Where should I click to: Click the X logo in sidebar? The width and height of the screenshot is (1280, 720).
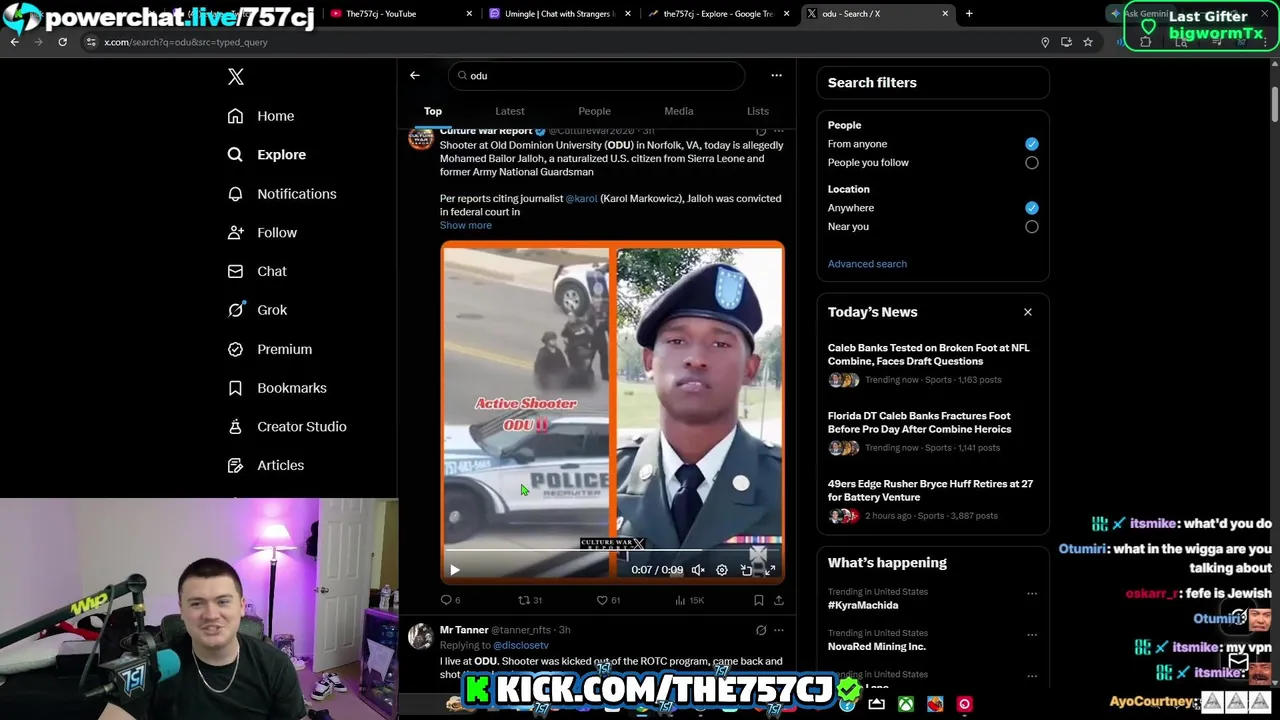point(236,77)
